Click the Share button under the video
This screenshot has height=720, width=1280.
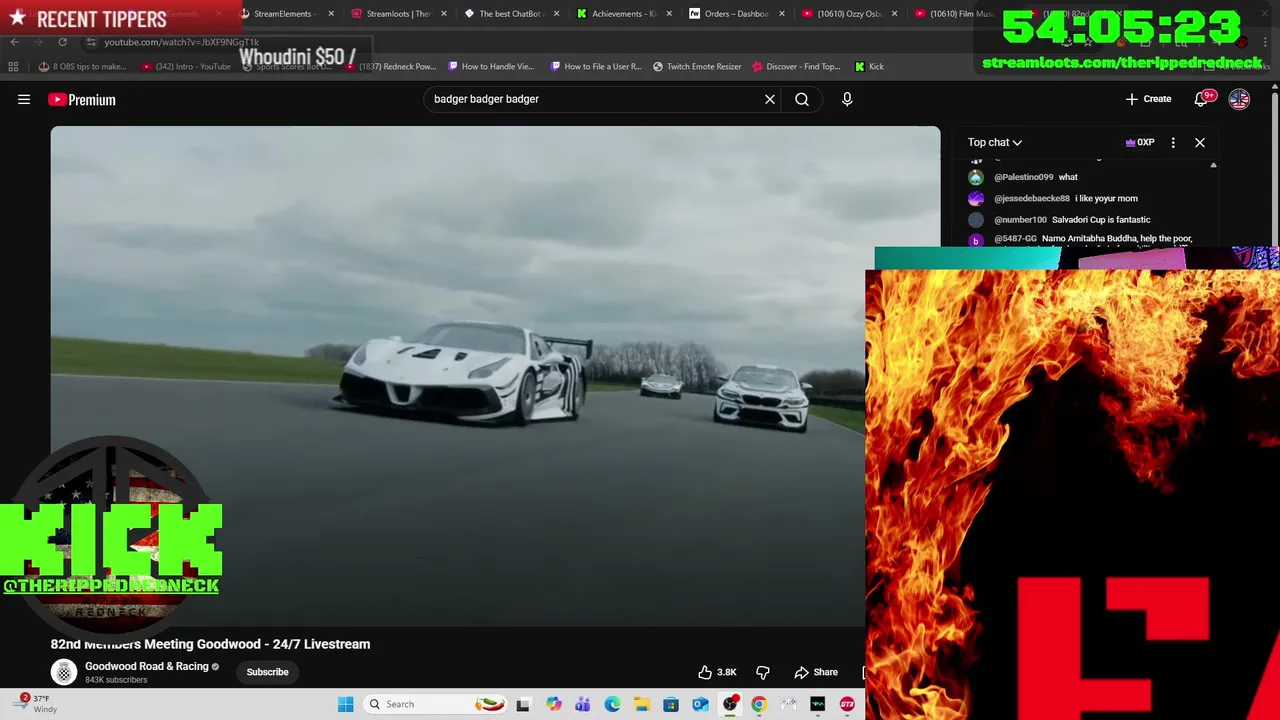(816, 672)
